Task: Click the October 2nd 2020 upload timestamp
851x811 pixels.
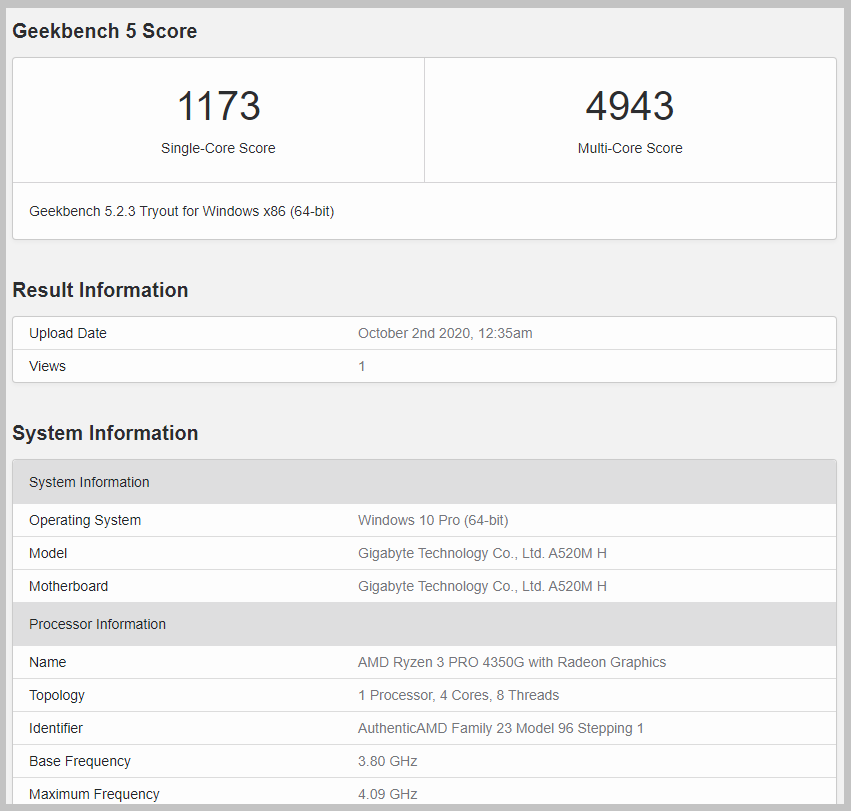Action: pyautogui.click(x=445, y=333)
